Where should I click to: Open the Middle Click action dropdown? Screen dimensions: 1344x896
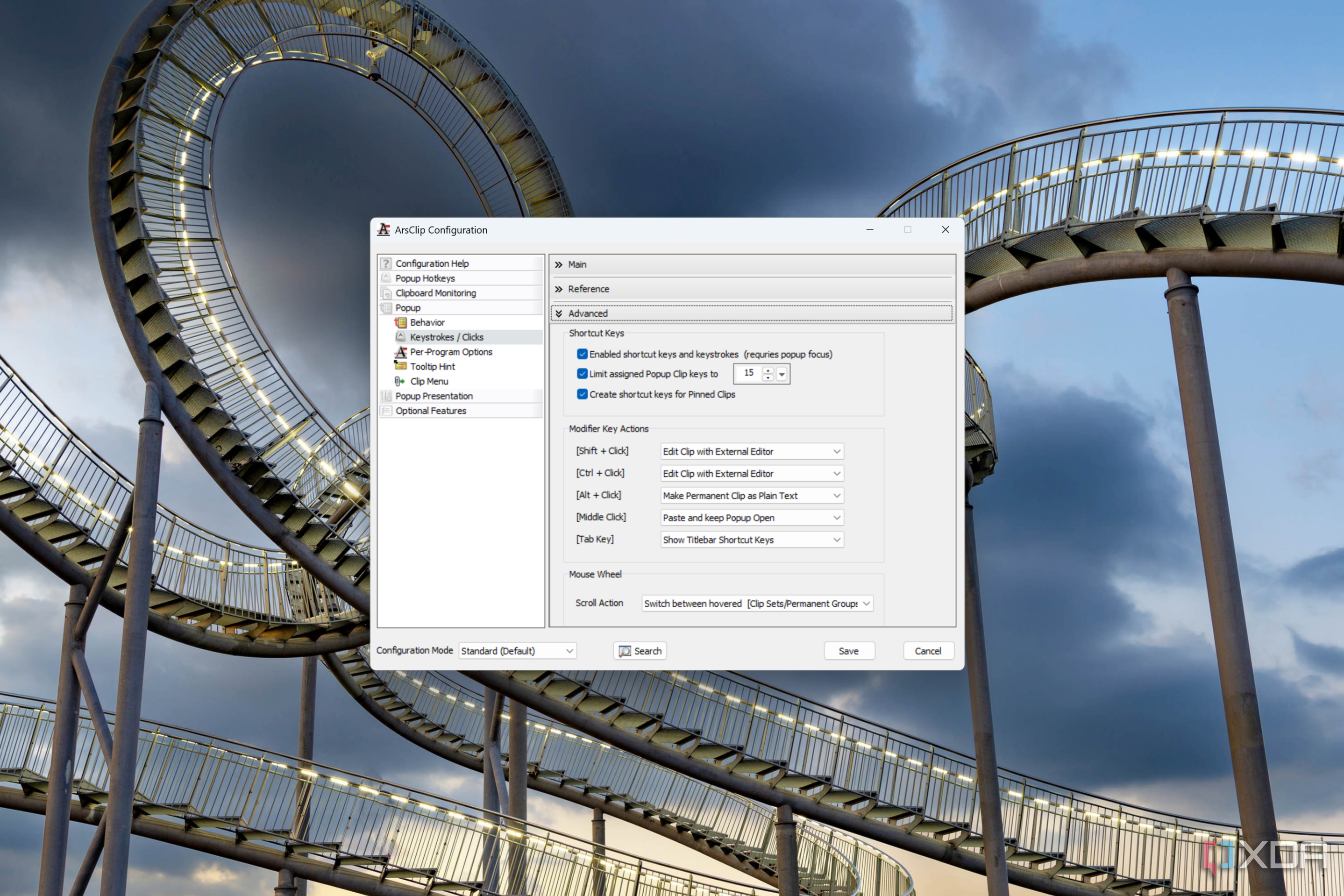tap(752, 518)
